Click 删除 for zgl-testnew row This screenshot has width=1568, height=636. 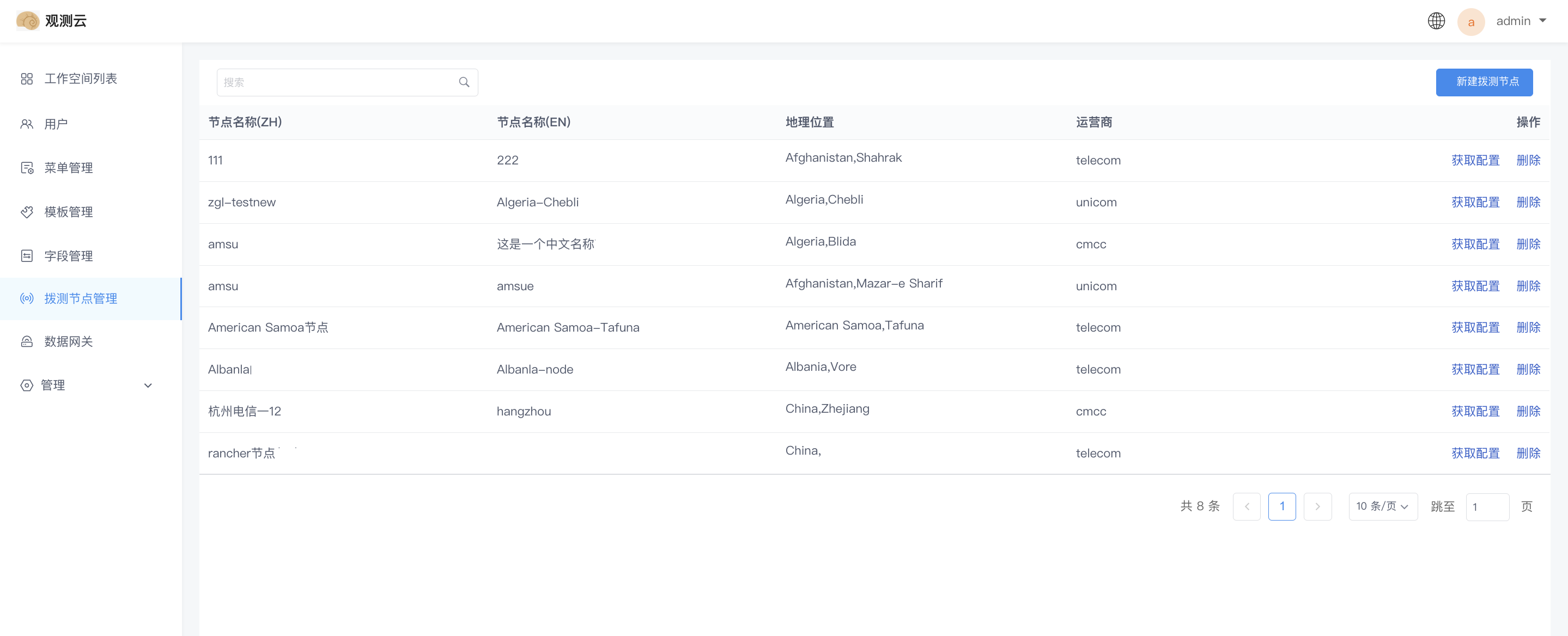tap(1528, 202)
